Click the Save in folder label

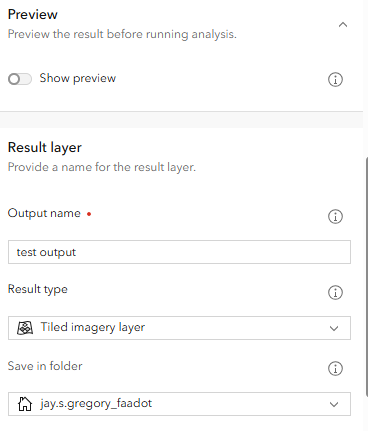(x=45, y=366)
